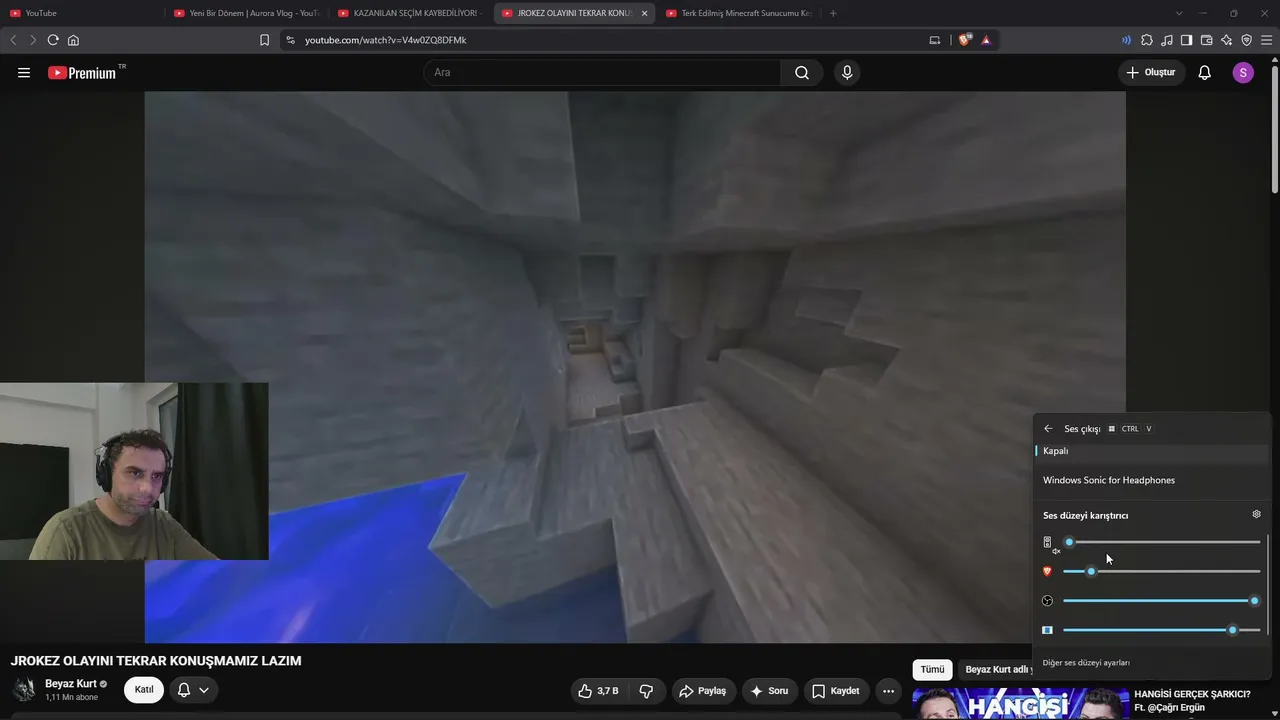
Task: Adjust Brave volume slider
Action: tap(1161, 571)
